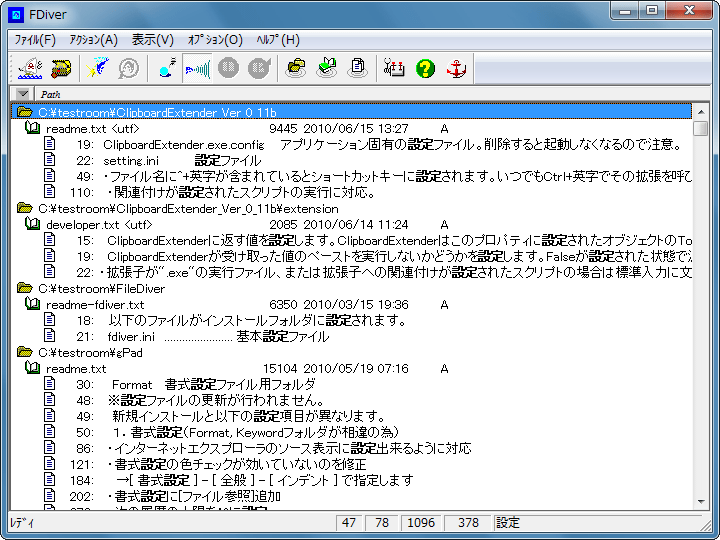The image size is (720, 540).
Task: Select line 19 ClipboardExtender.exe.config result
Action: [351, 145]
